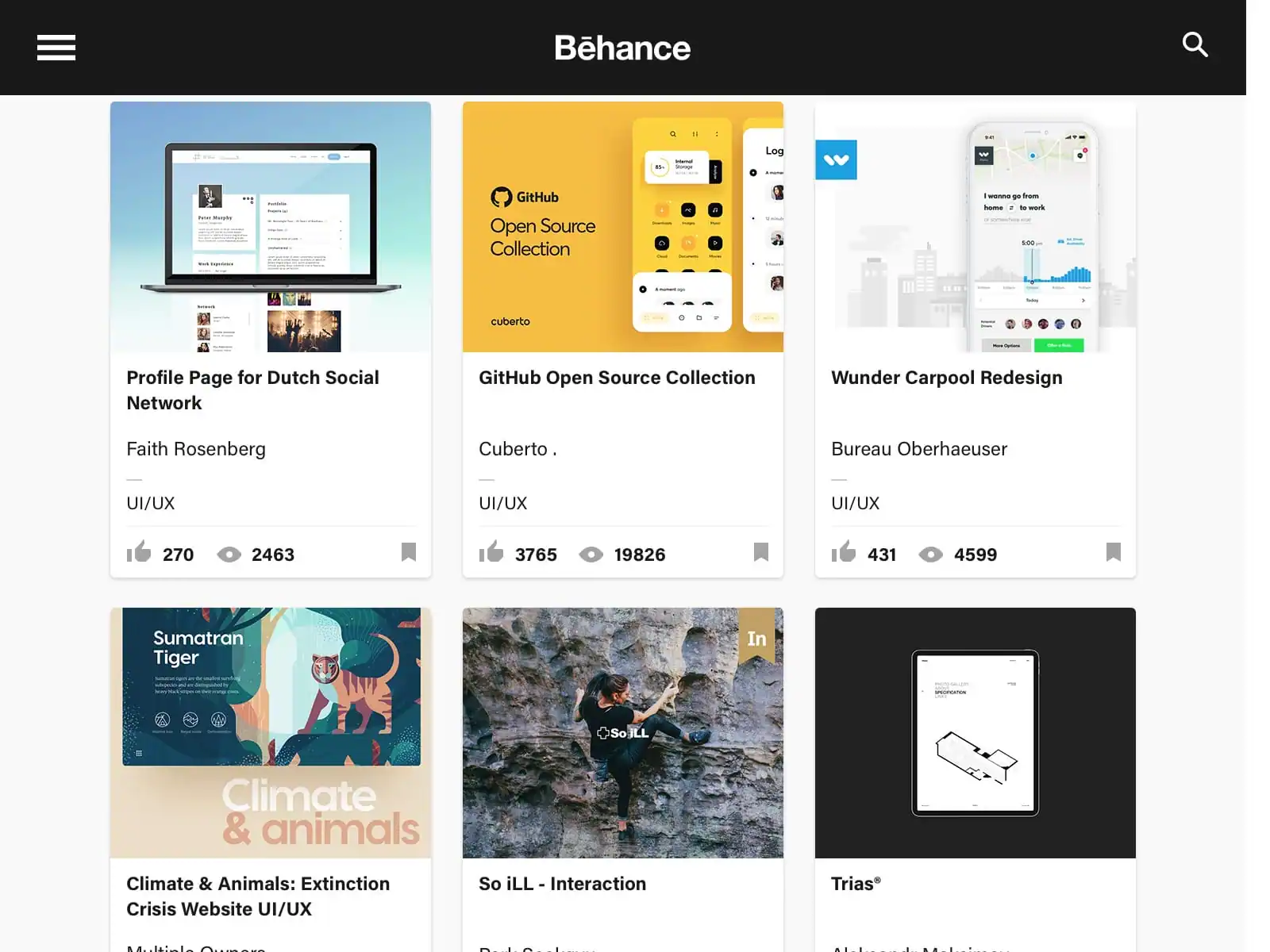Open 'GitHub Open Source Collection' title link
Image resolution: width=1270 pixels, height=952 pixels.
617,378
